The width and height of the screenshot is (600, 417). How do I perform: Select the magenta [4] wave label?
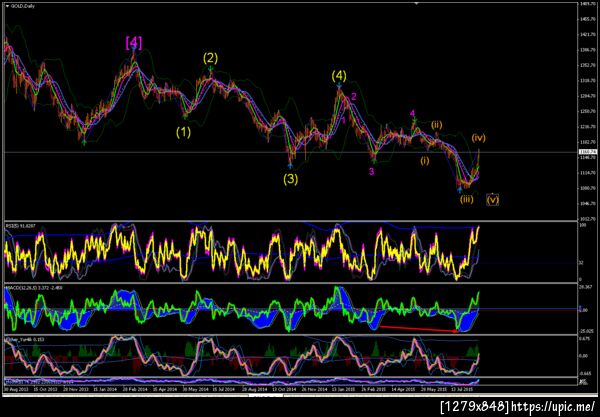pos(134,42)
